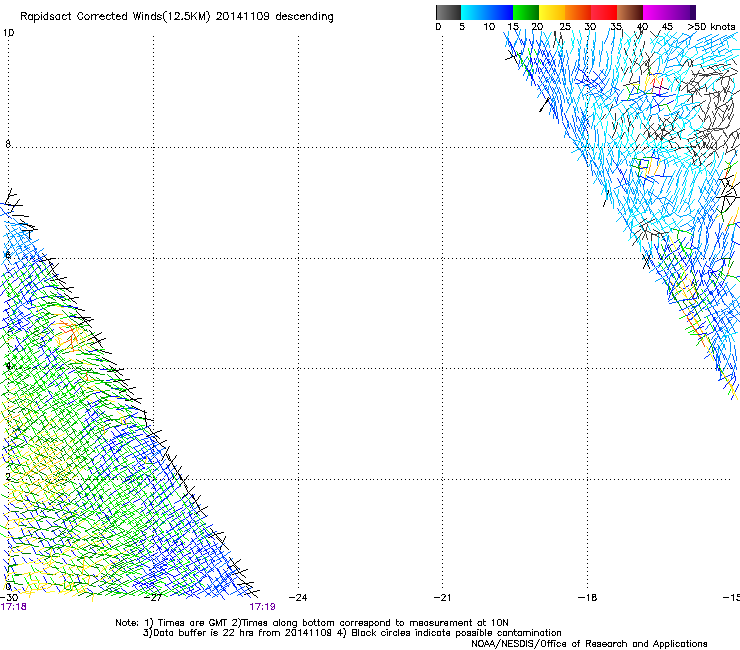The width and height of the screenshot is (740, 650).
Task: Click the NOAA/NESDIS Office of Research credit
Action: [x=589, y=644]
